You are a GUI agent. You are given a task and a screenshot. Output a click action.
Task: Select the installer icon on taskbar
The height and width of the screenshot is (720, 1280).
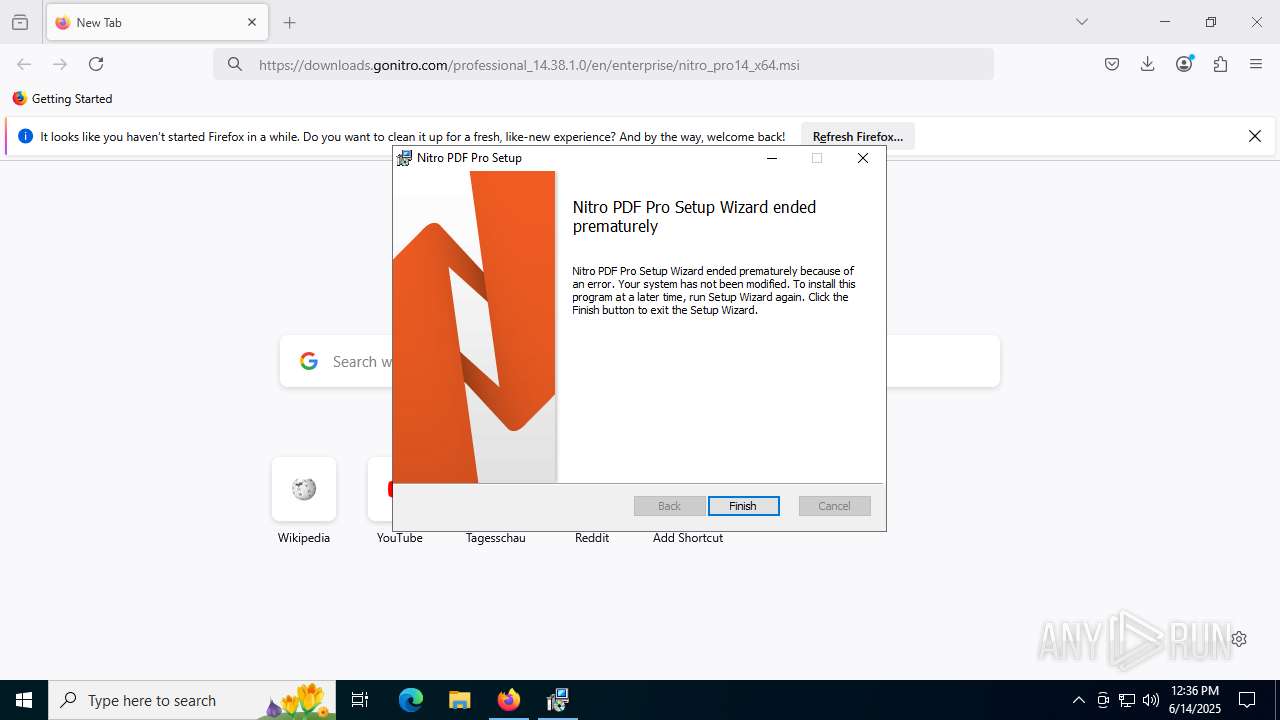(x=558, y=700)
